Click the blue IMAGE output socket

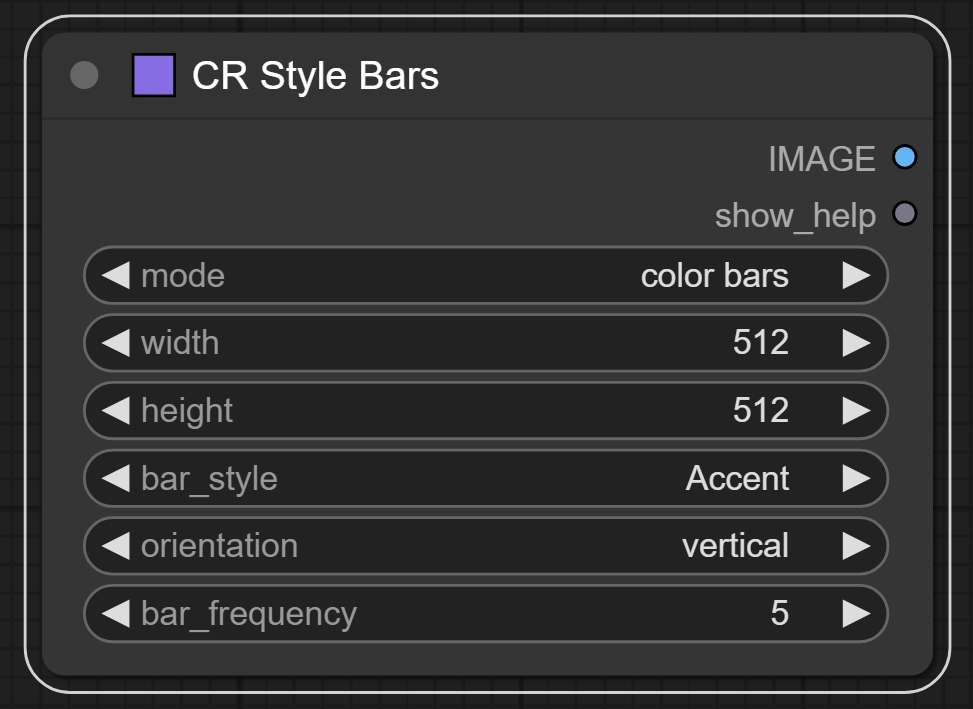[x=904, y=158]
